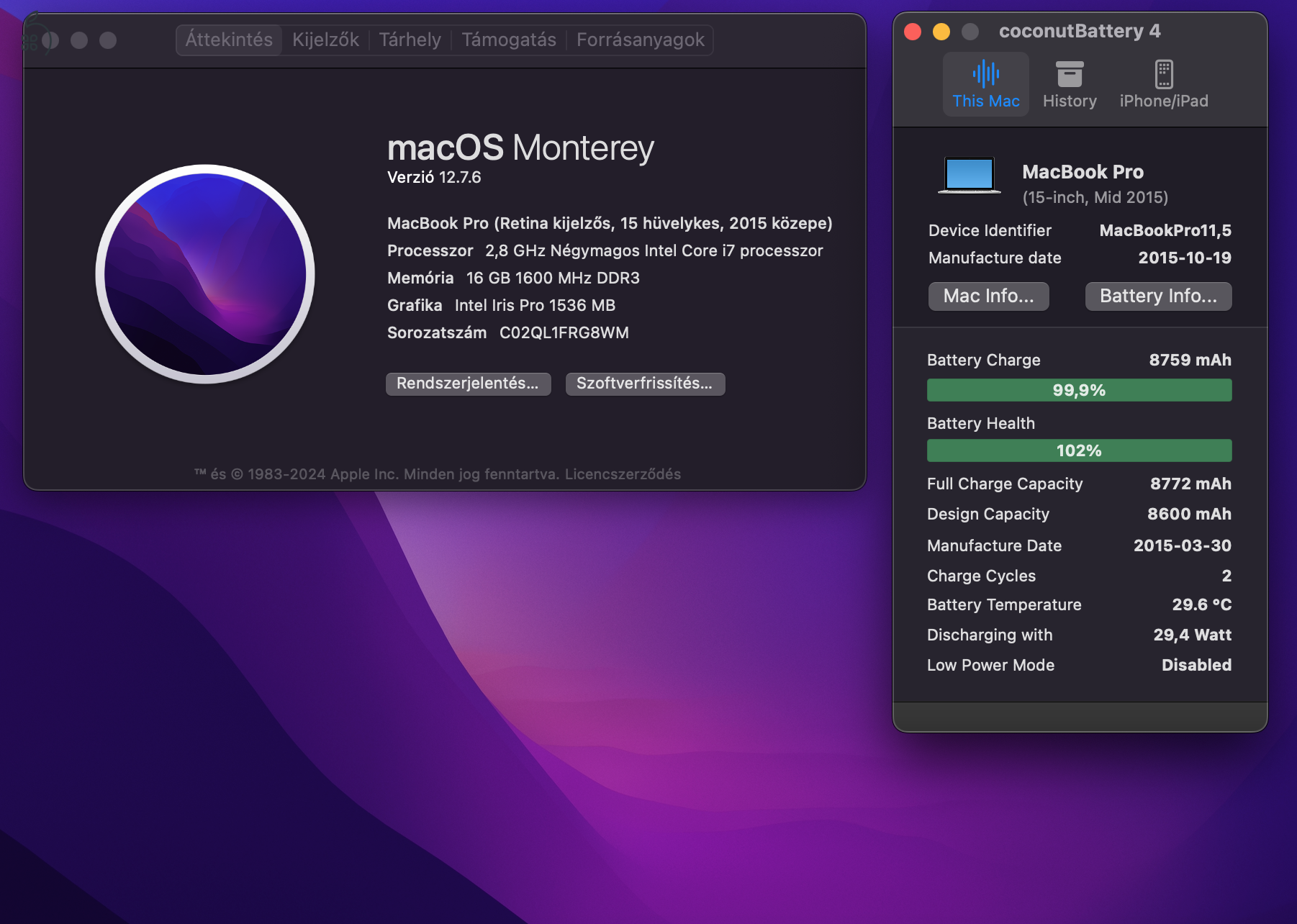Click the Low Power Mode Disabled value

1196,665
